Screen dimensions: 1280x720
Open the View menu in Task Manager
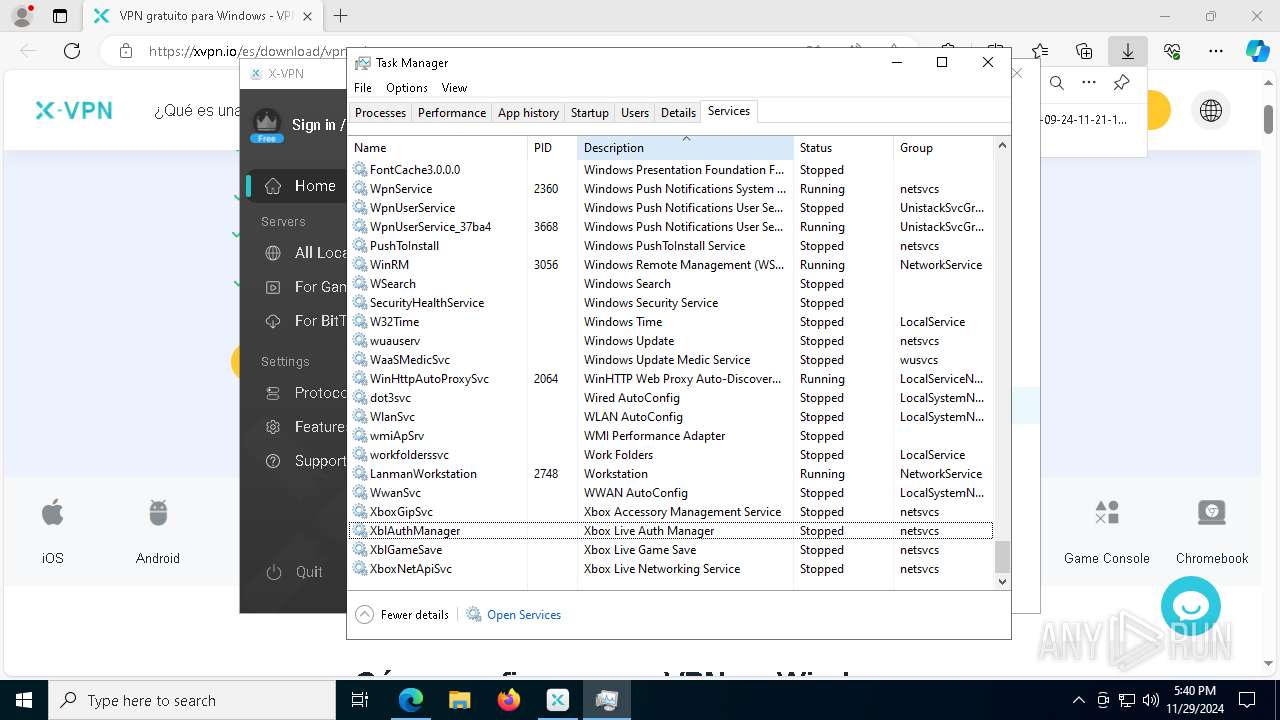click(454, 88)
